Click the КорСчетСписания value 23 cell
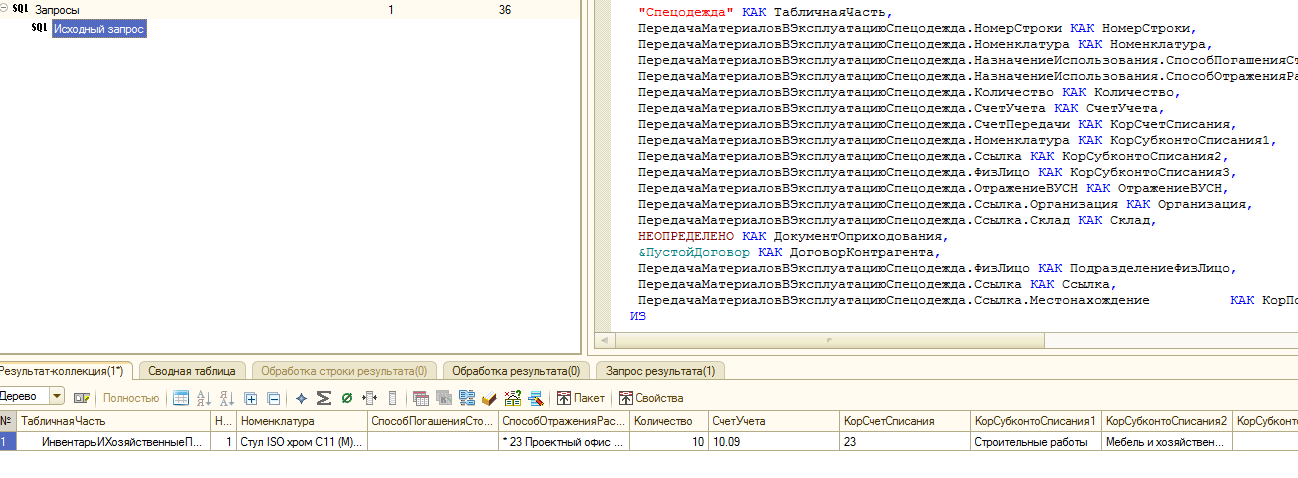 coord(904,441)
